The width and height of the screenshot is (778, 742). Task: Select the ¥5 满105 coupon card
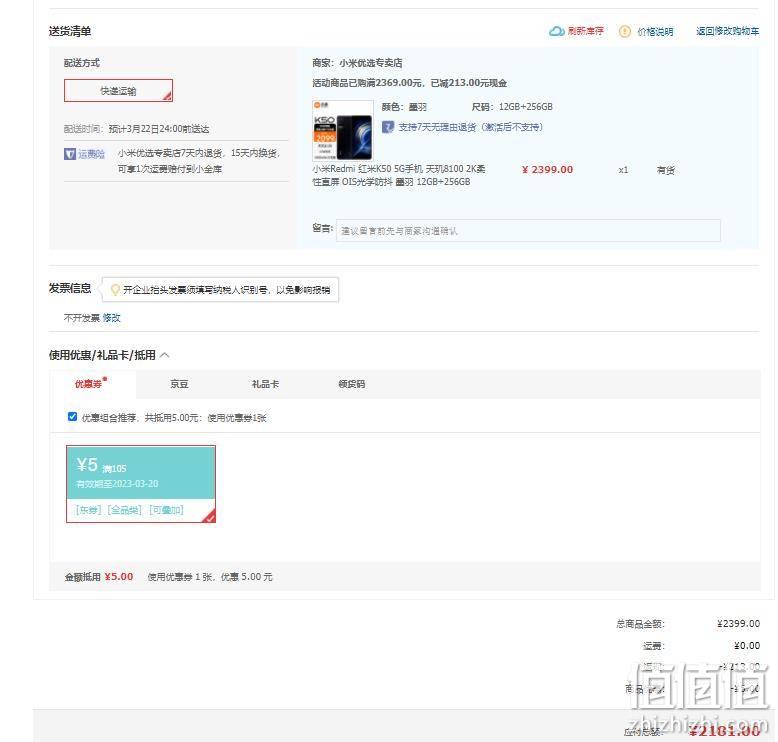141,484
